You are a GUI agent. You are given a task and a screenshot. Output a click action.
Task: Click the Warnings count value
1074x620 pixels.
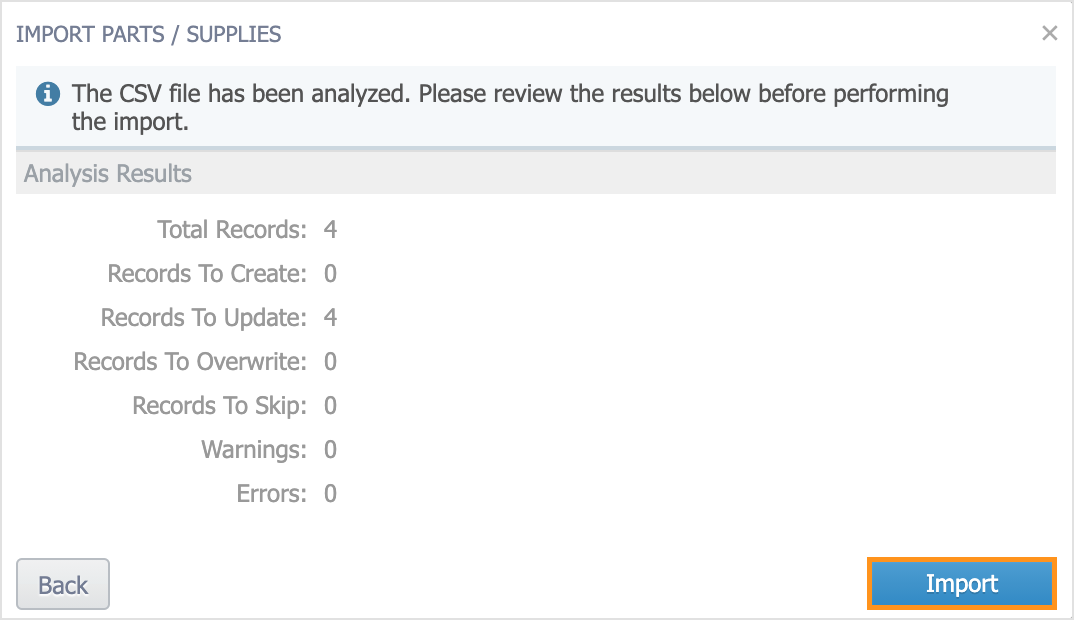point(330,449)
